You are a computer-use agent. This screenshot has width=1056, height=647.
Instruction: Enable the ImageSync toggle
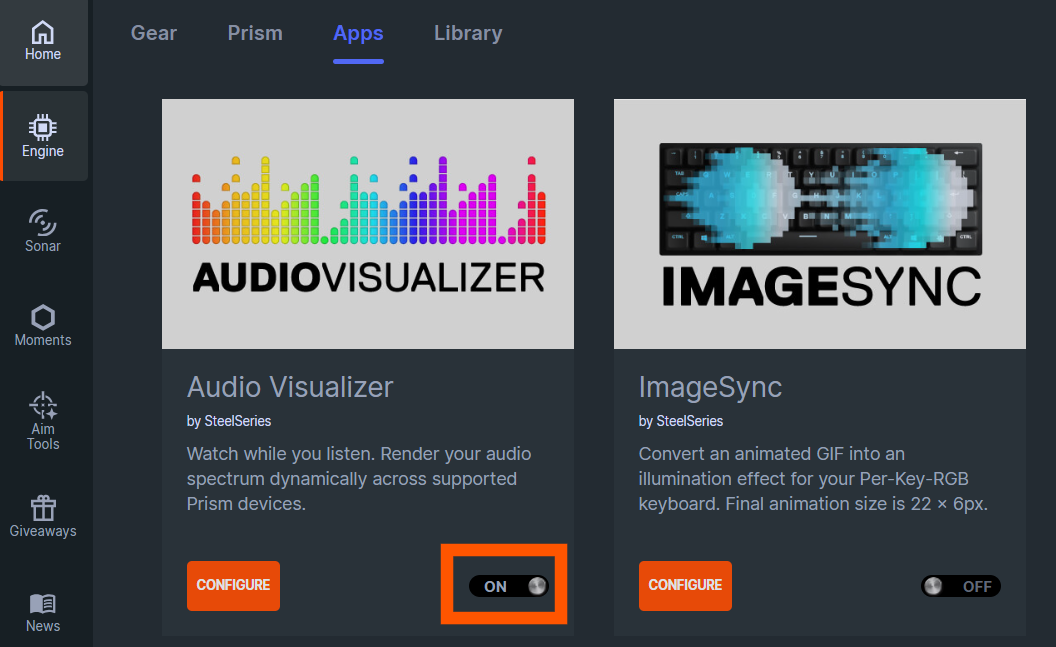pyautogui.click(x=960, y=586)
